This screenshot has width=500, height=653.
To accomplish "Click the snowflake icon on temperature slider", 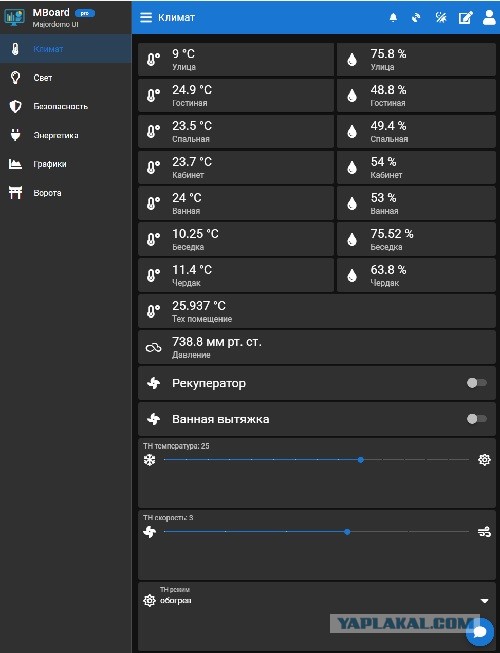I will pyautogui.click(x=149, y=460).
